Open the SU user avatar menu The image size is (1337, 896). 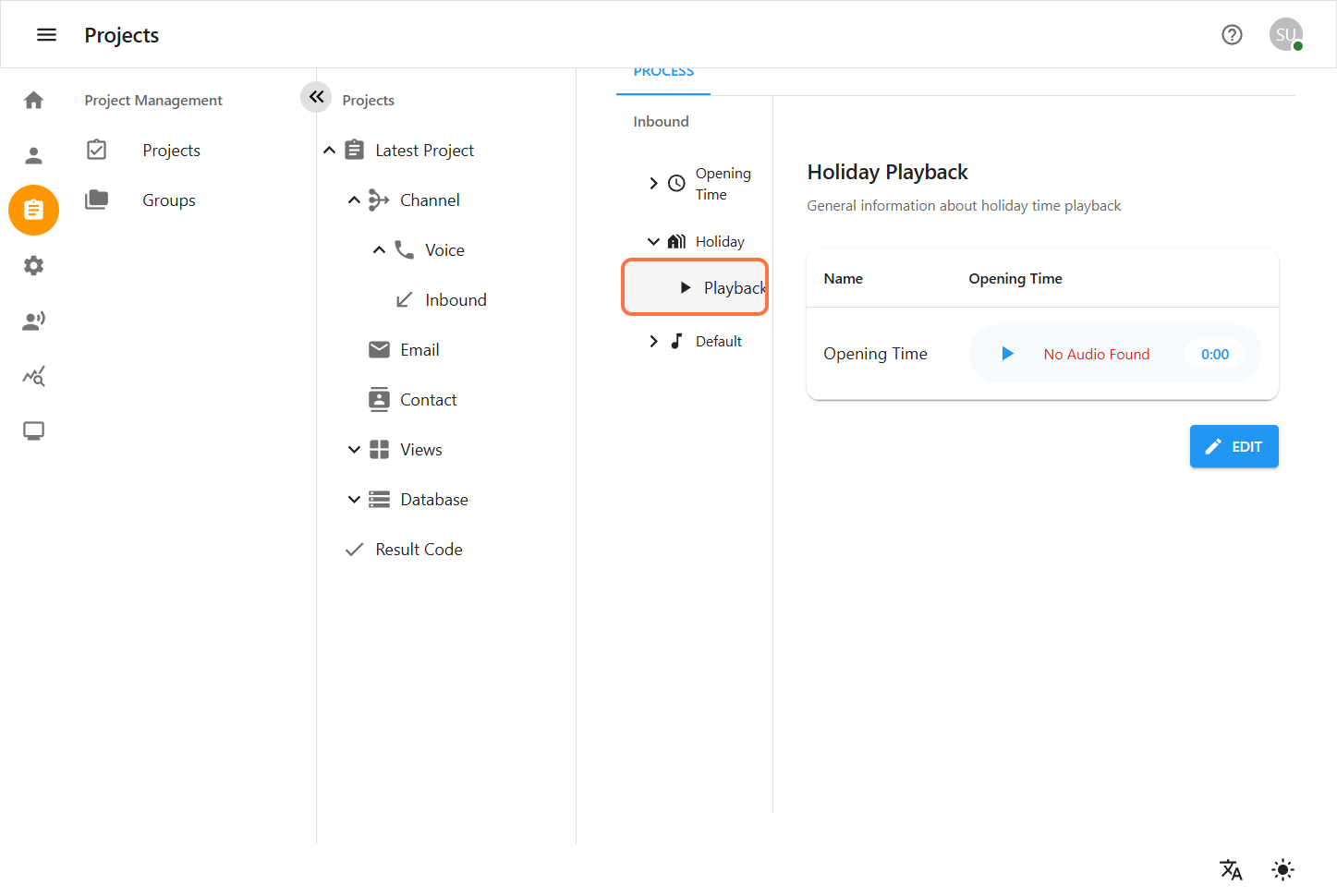coord(1285,35)
